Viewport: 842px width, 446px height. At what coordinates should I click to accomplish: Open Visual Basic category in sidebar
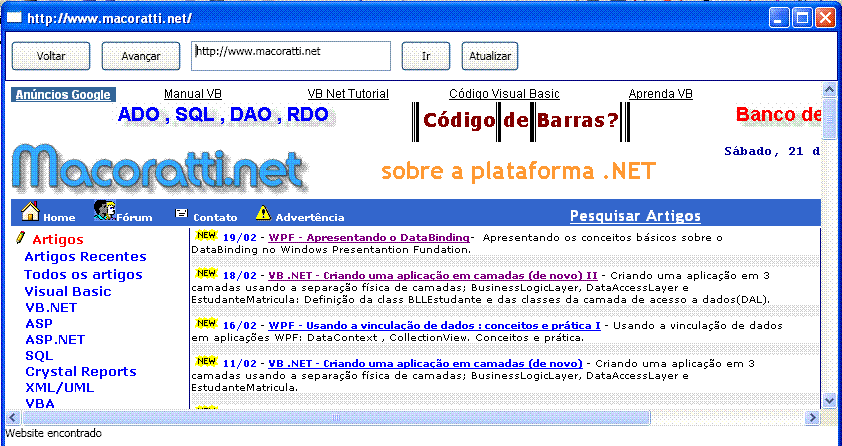pyautogui.click(x=68, y=291)
